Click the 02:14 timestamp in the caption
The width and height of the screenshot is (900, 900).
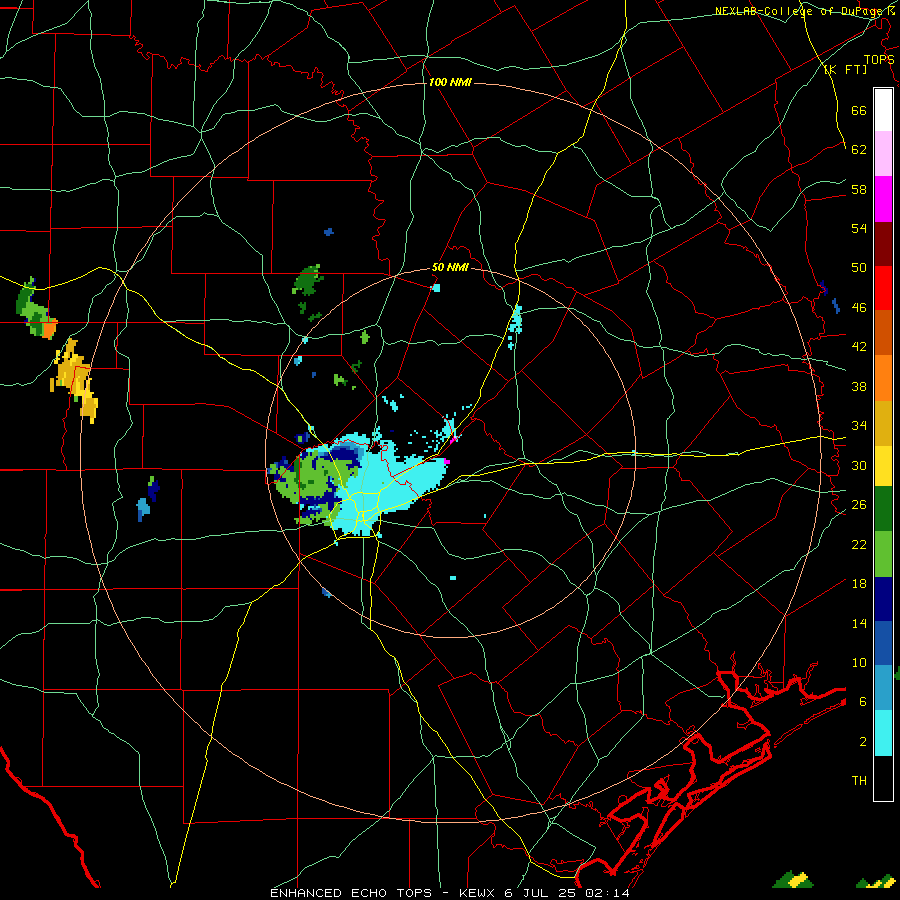(x=607, y=893)
